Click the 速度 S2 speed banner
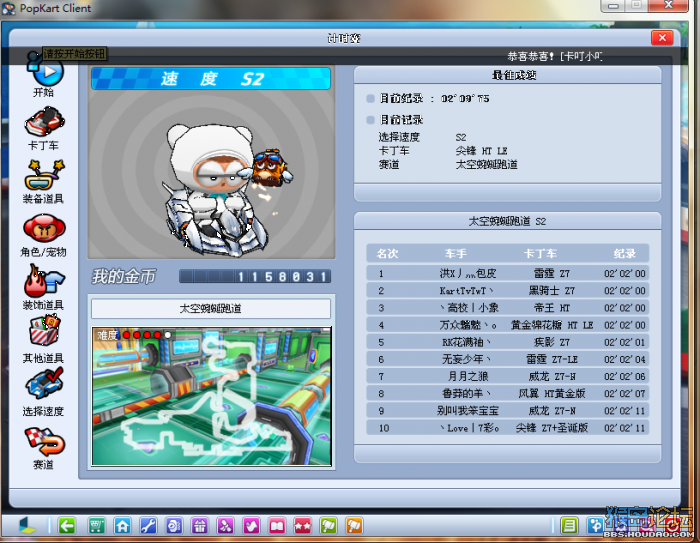 (211, 79)
